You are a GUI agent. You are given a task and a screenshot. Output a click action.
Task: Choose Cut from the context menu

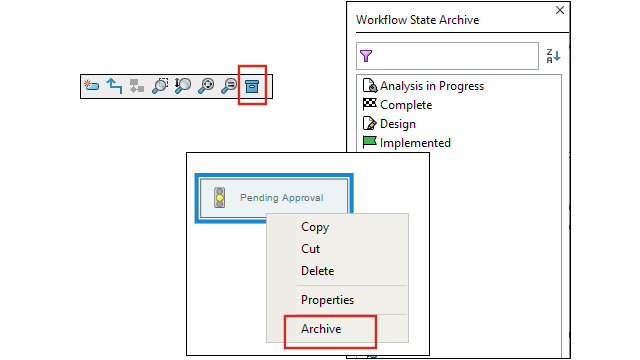coord(310,249)
